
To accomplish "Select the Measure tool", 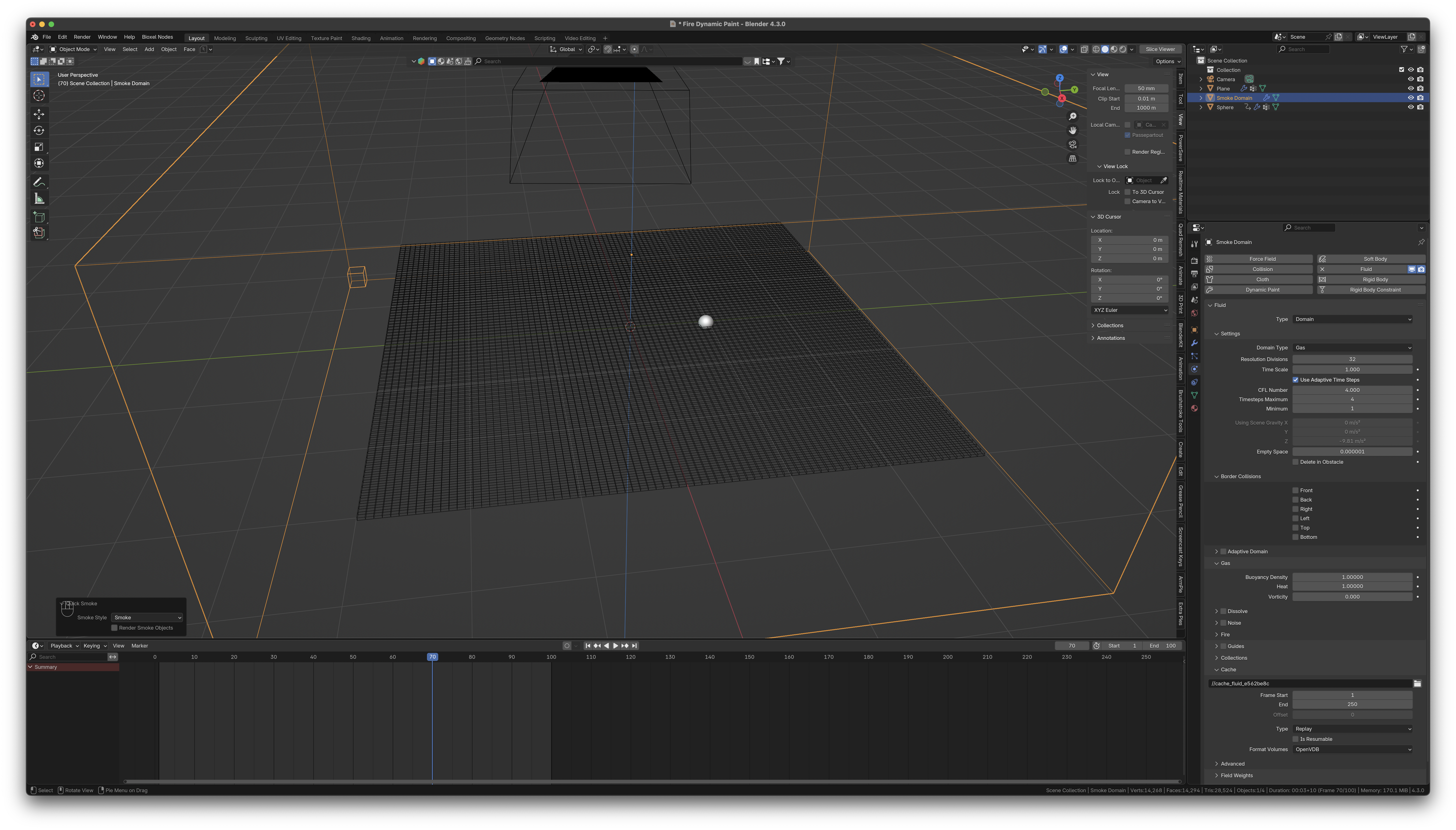I will [x=39, y=198].
